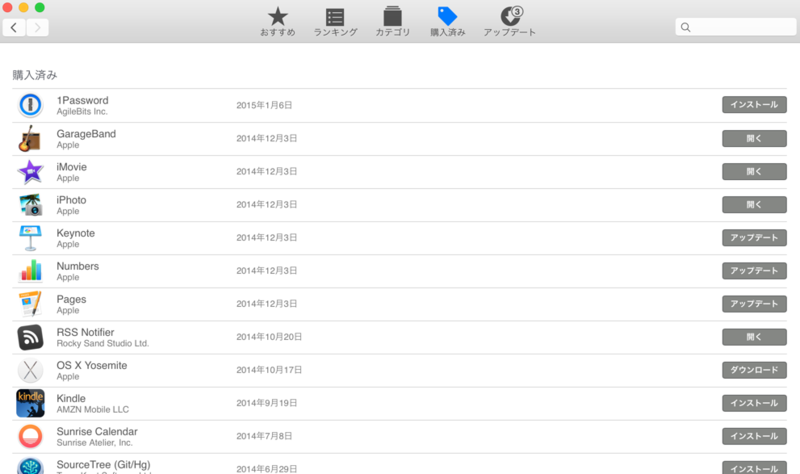This screenshot has width=800, height=474.
Task: Click the SourceTree app icon
Action: (31, 466)
